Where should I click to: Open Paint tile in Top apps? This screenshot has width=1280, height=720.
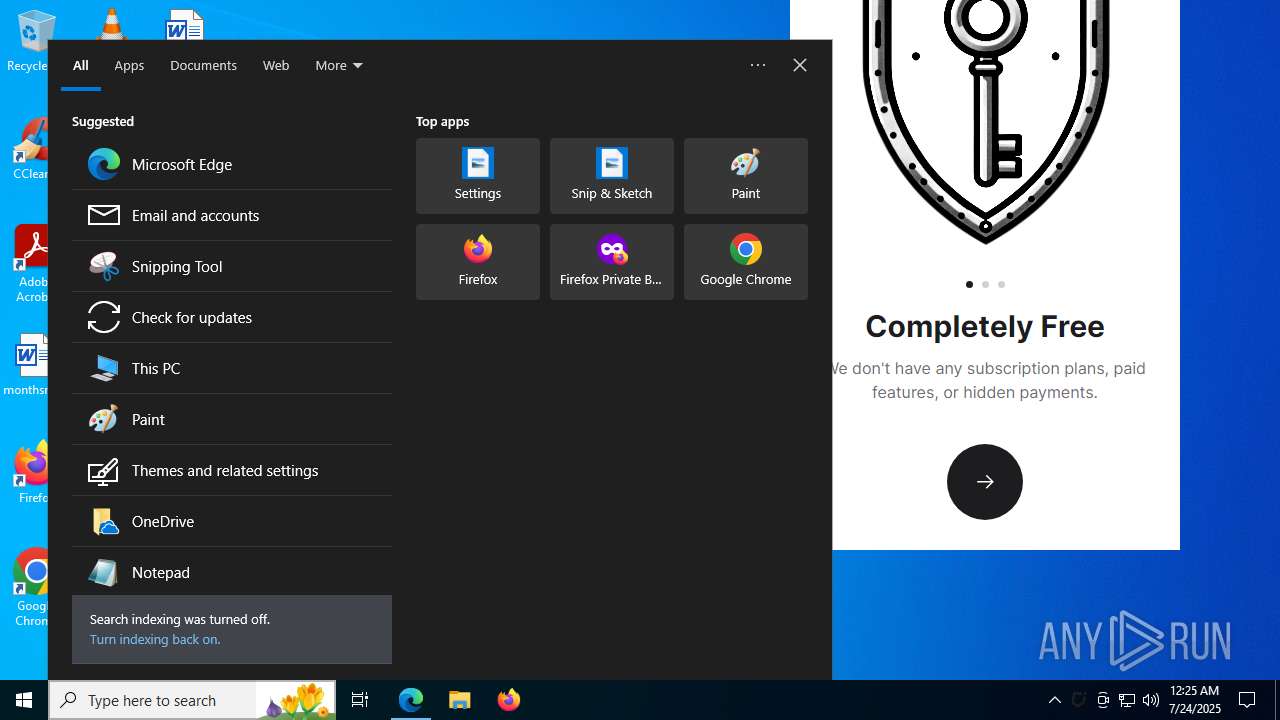tap(746, 176)
